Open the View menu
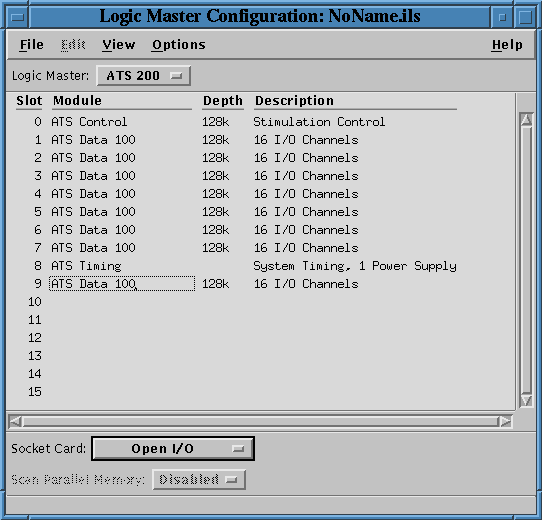 point(119,45)
